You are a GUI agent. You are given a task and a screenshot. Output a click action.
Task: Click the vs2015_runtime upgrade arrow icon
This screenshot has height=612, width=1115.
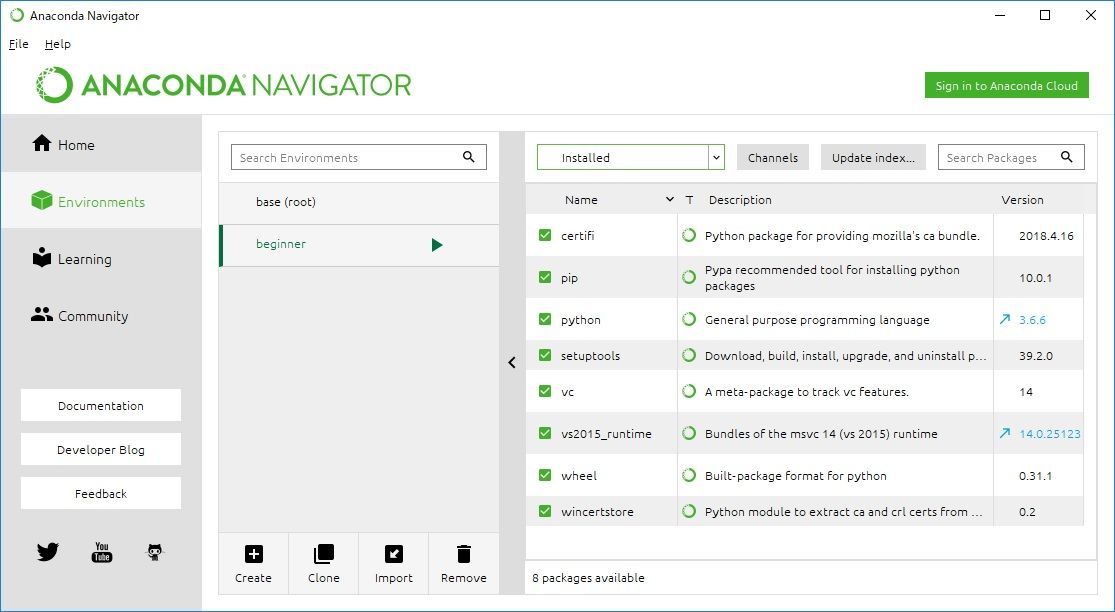[1005, 433]
